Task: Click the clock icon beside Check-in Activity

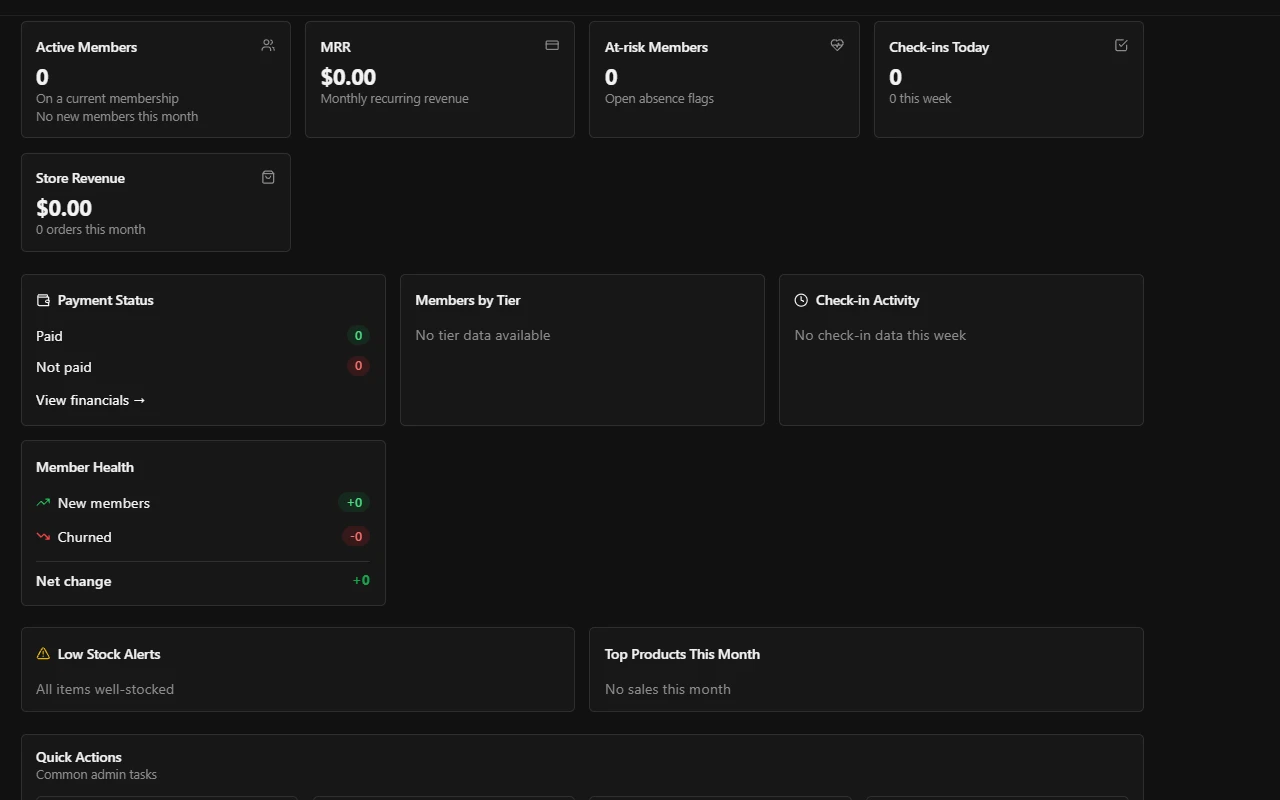Action: [x=801, y=300]
